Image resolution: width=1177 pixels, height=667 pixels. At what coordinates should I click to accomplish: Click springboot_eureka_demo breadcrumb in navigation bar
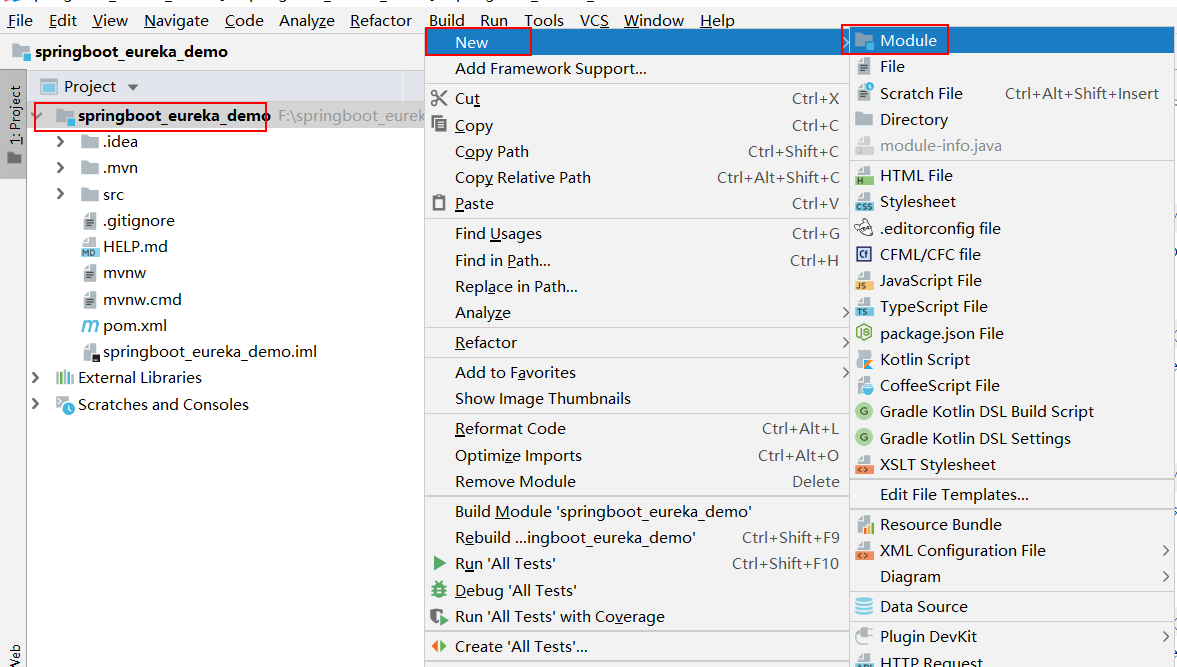(131, 52)
